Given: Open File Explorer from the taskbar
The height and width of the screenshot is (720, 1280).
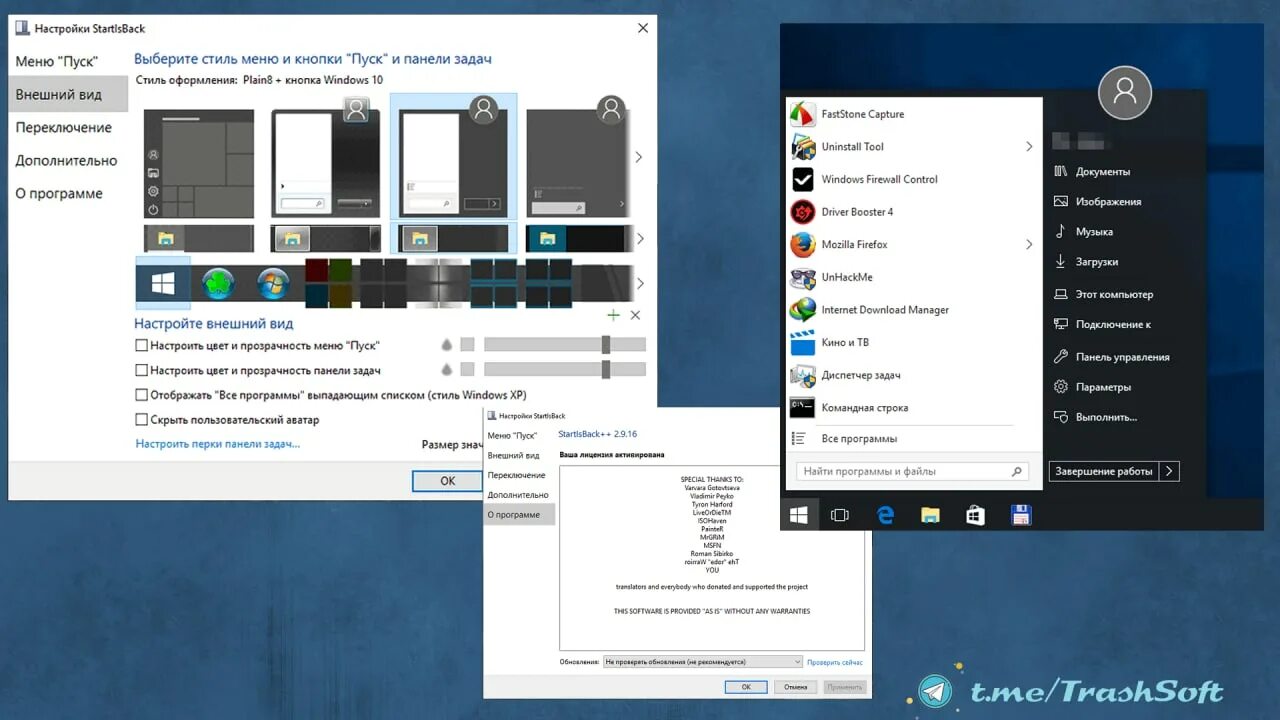Looking at the screenshot, I should (930, 515).
